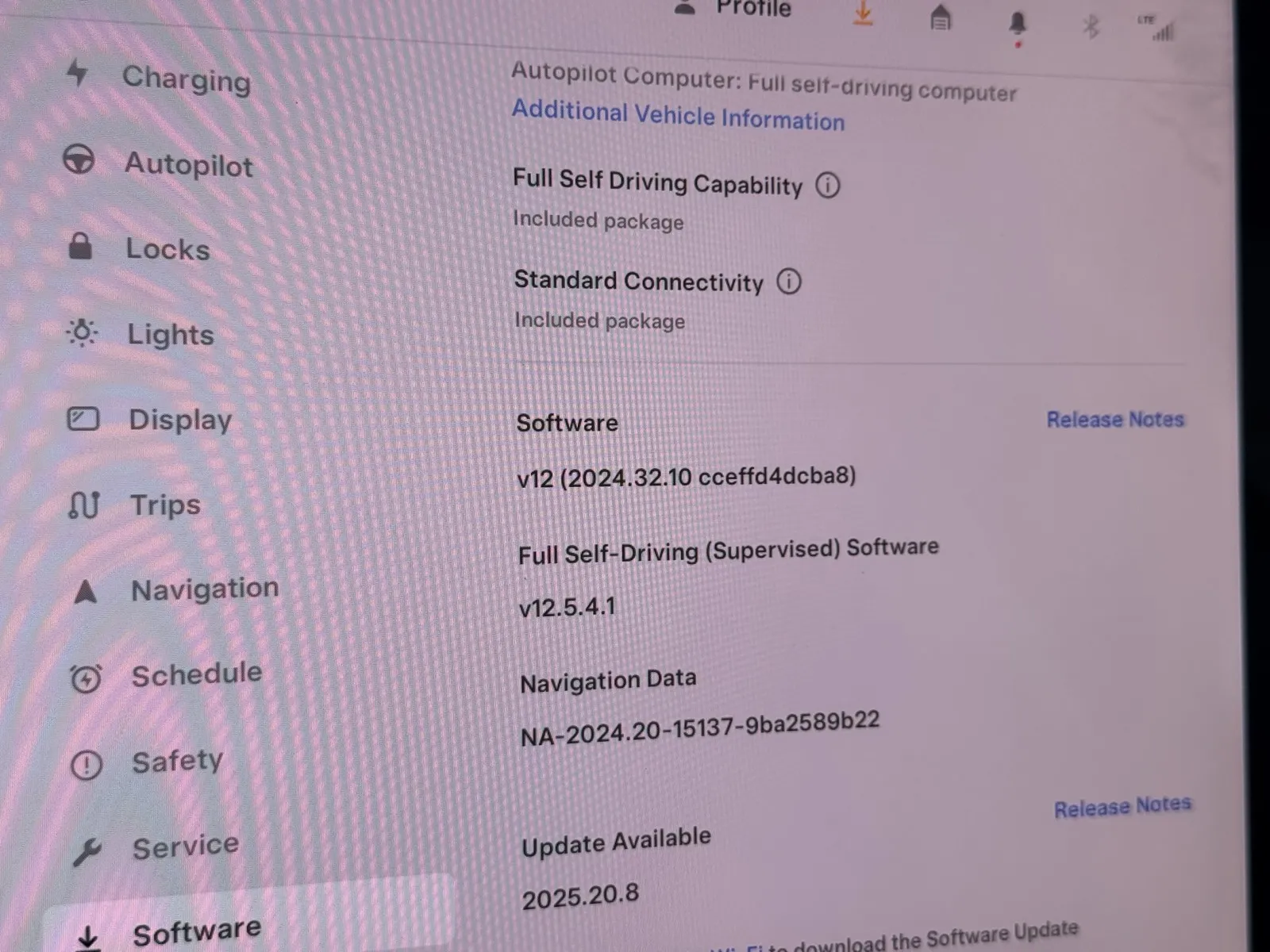Tap the Navigation arrow icon
This screenshot has height=952, width=1270.
pyautogui.click(x=85, y=592)
